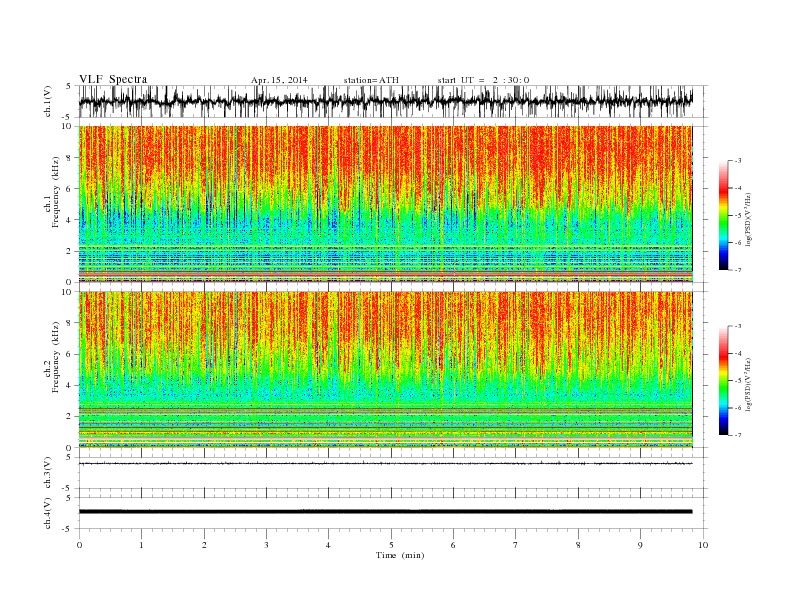Click time axis tick label '5'

pos(391,545)
